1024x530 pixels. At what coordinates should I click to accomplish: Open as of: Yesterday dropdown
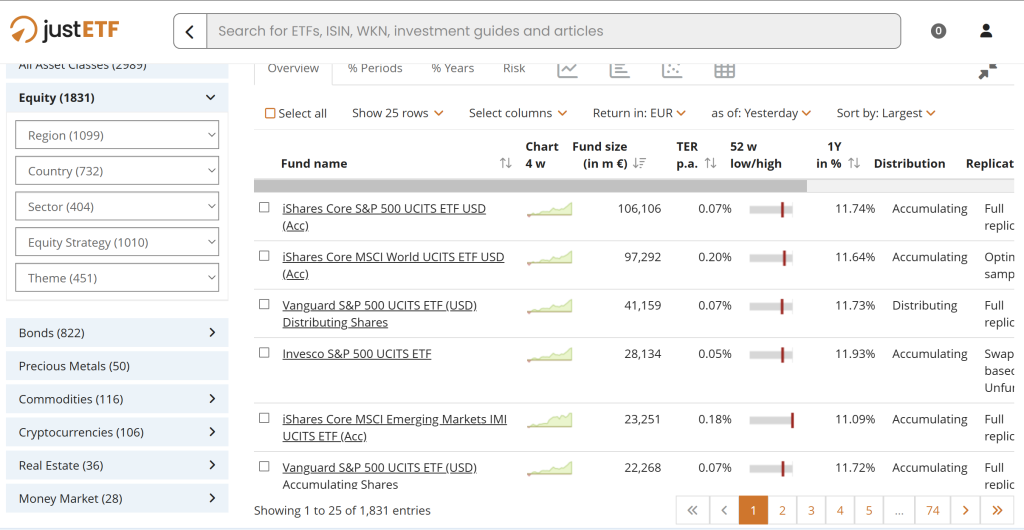(761, 114)
